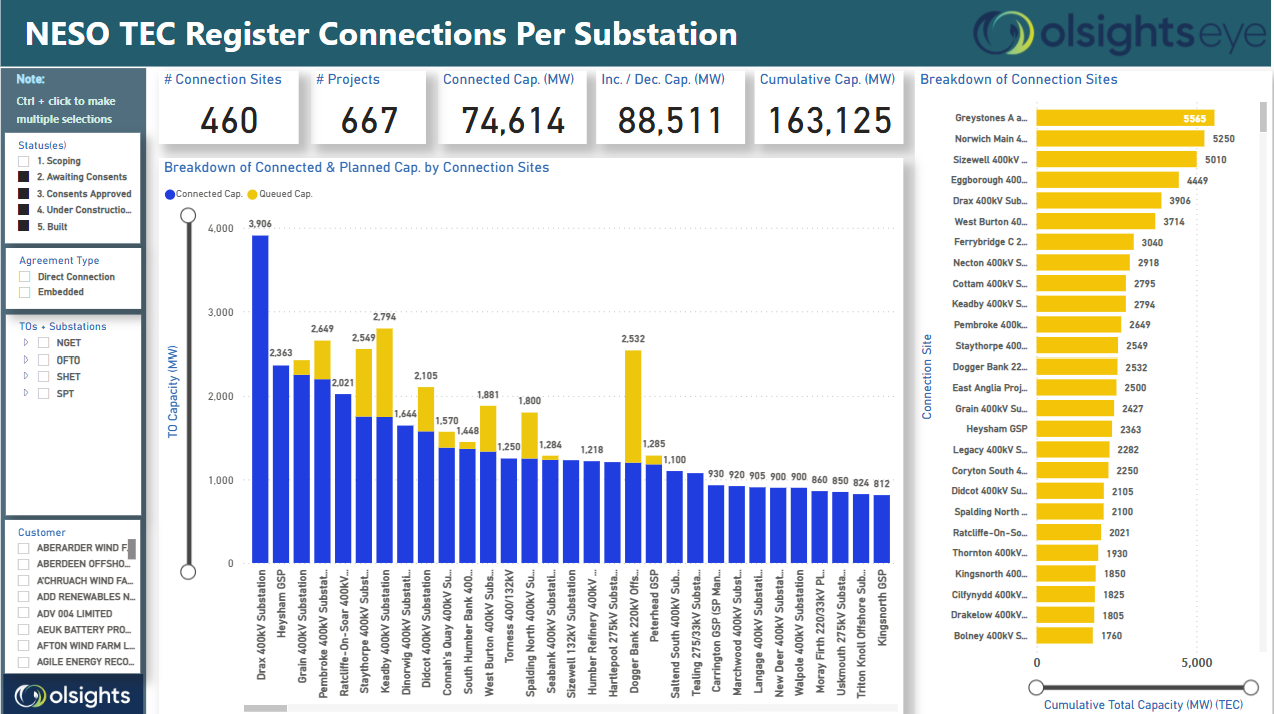Select customer ADV 004 LIMITED checkbox

[24, 614]
